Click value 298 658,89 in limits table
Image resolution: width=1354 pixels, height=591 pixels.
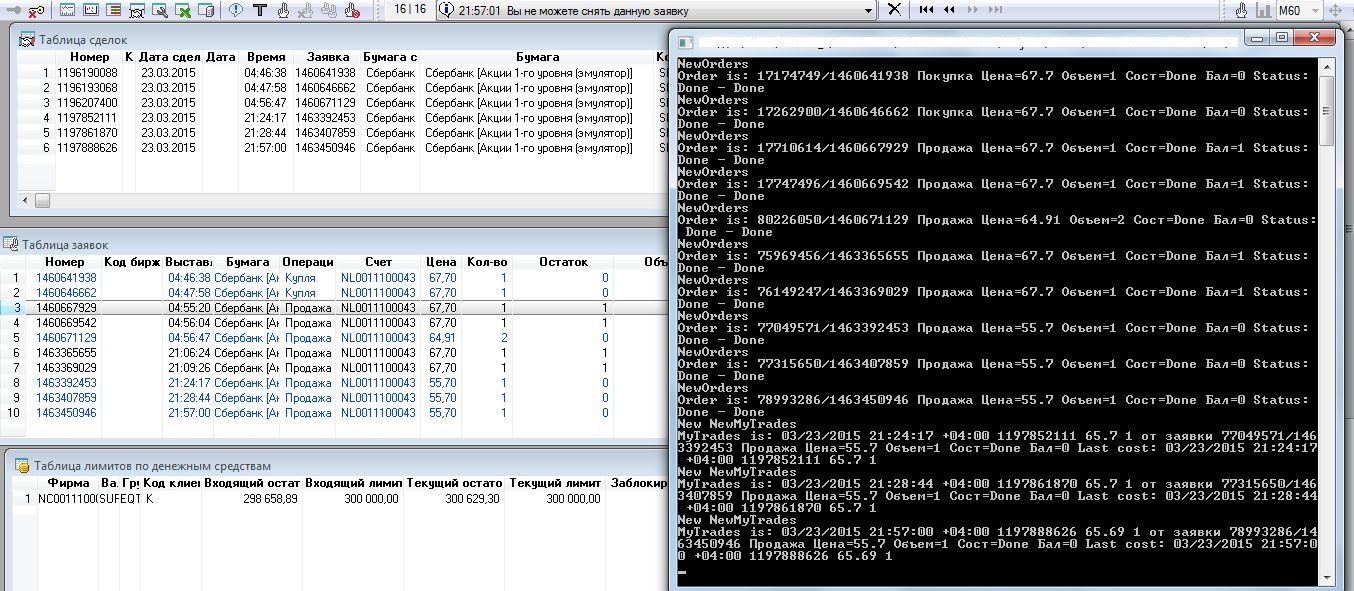tap(270, 498)
